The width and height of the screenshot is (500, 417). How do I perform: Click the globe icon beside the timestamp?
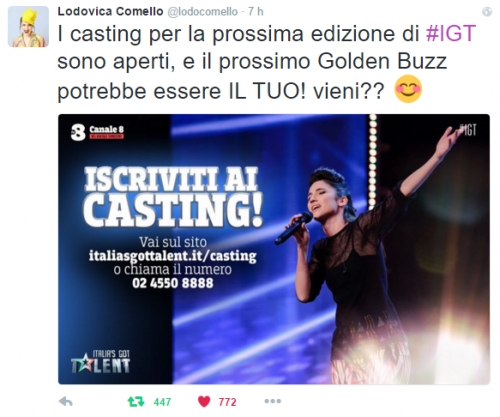point(487,12)
